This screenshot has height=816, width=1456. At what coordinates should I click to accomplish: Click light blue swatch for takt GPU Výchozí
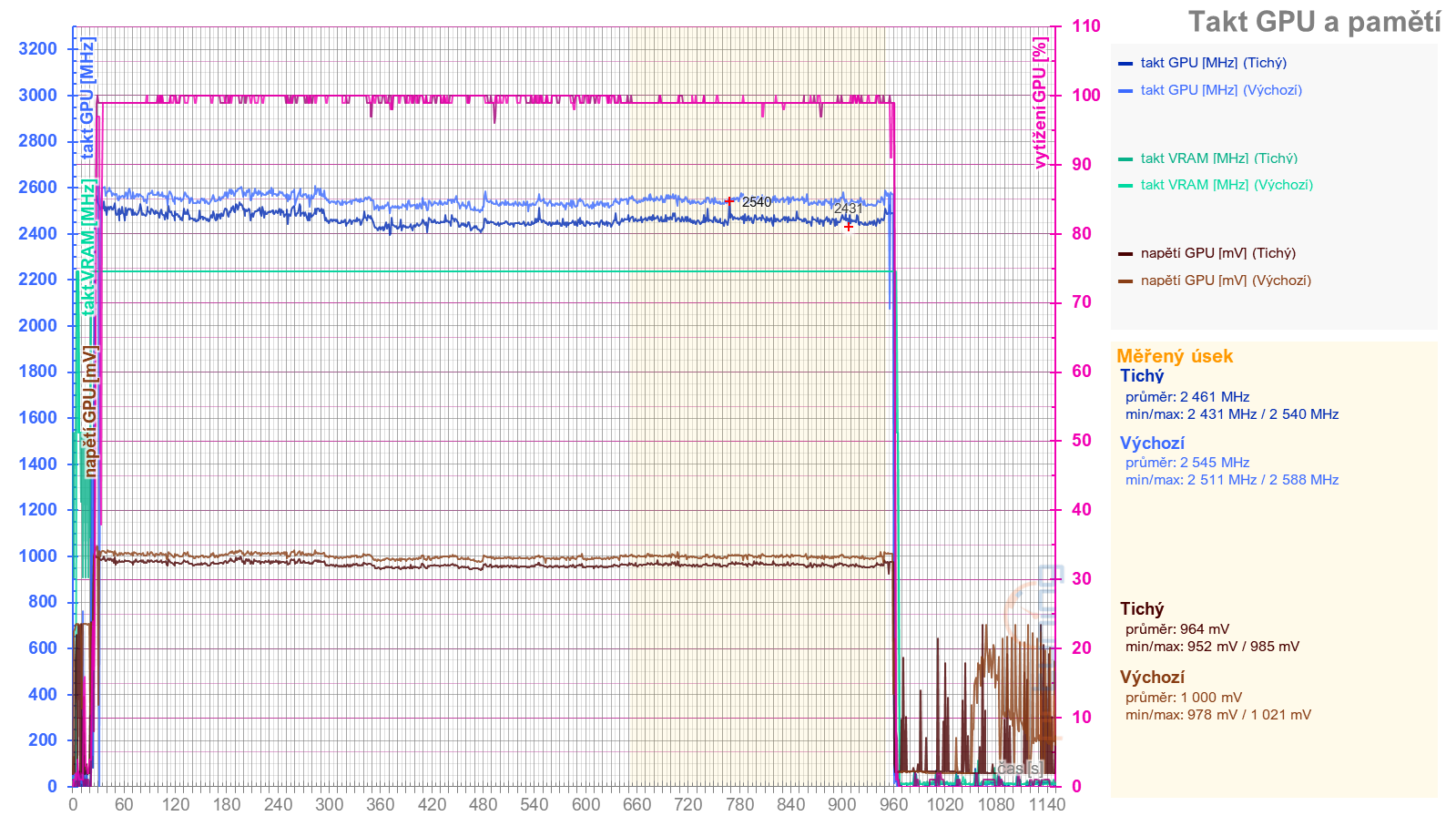pos(1125,91)
